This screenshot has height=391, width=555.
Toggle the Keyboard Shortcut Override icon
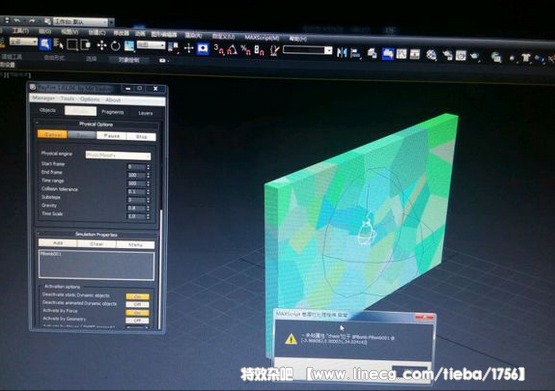(x=203, y=48)
